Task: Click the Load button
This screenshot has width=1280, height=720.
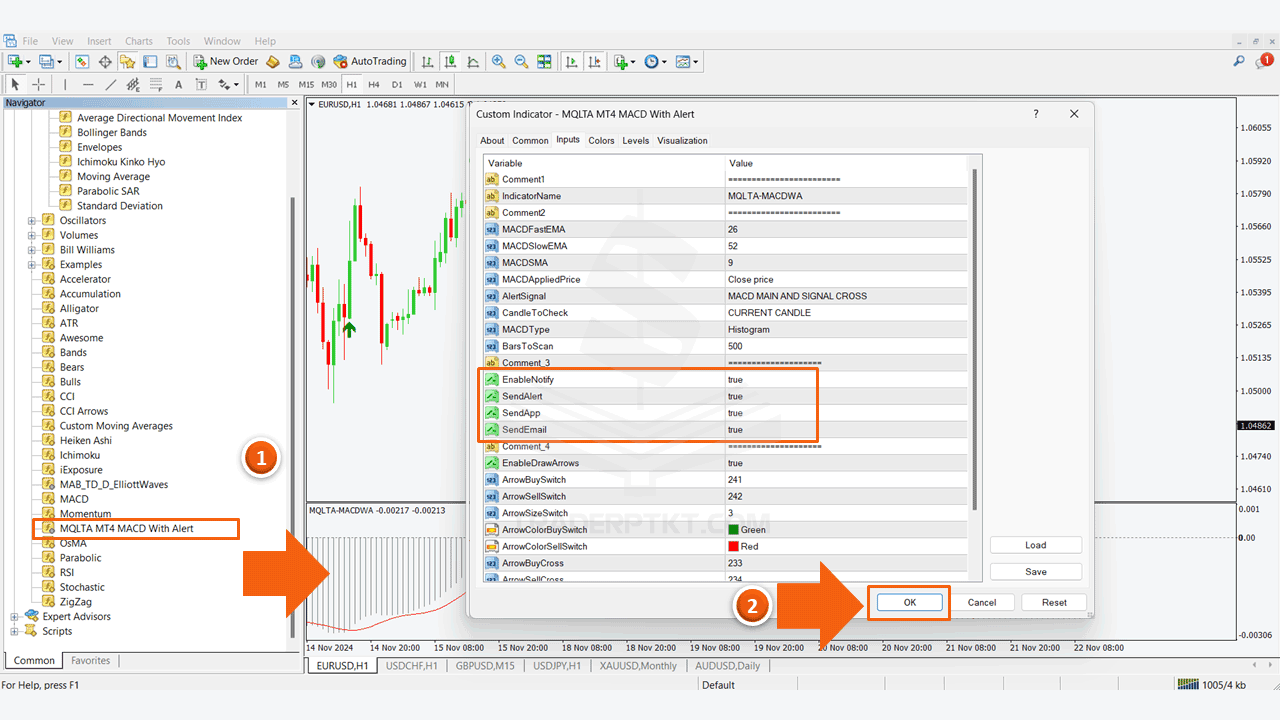Action: click(1036, 545)
